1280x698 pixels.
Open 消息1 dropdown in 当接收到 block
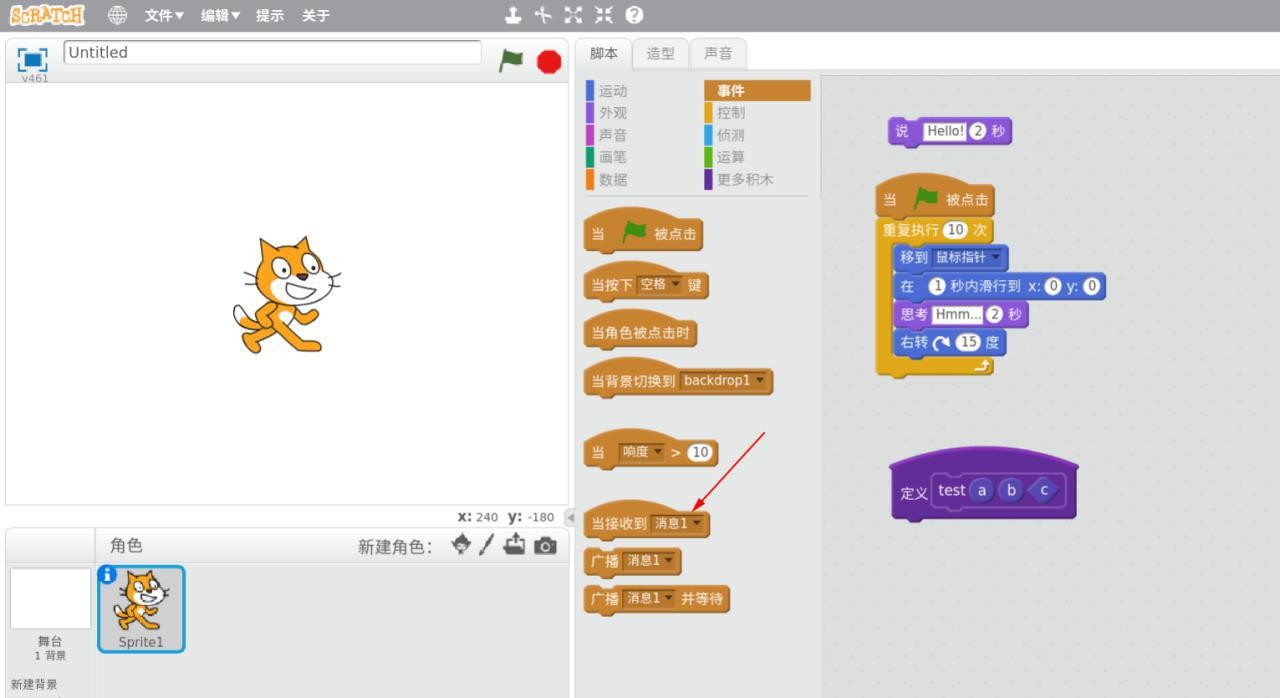(x=679, y=523)
